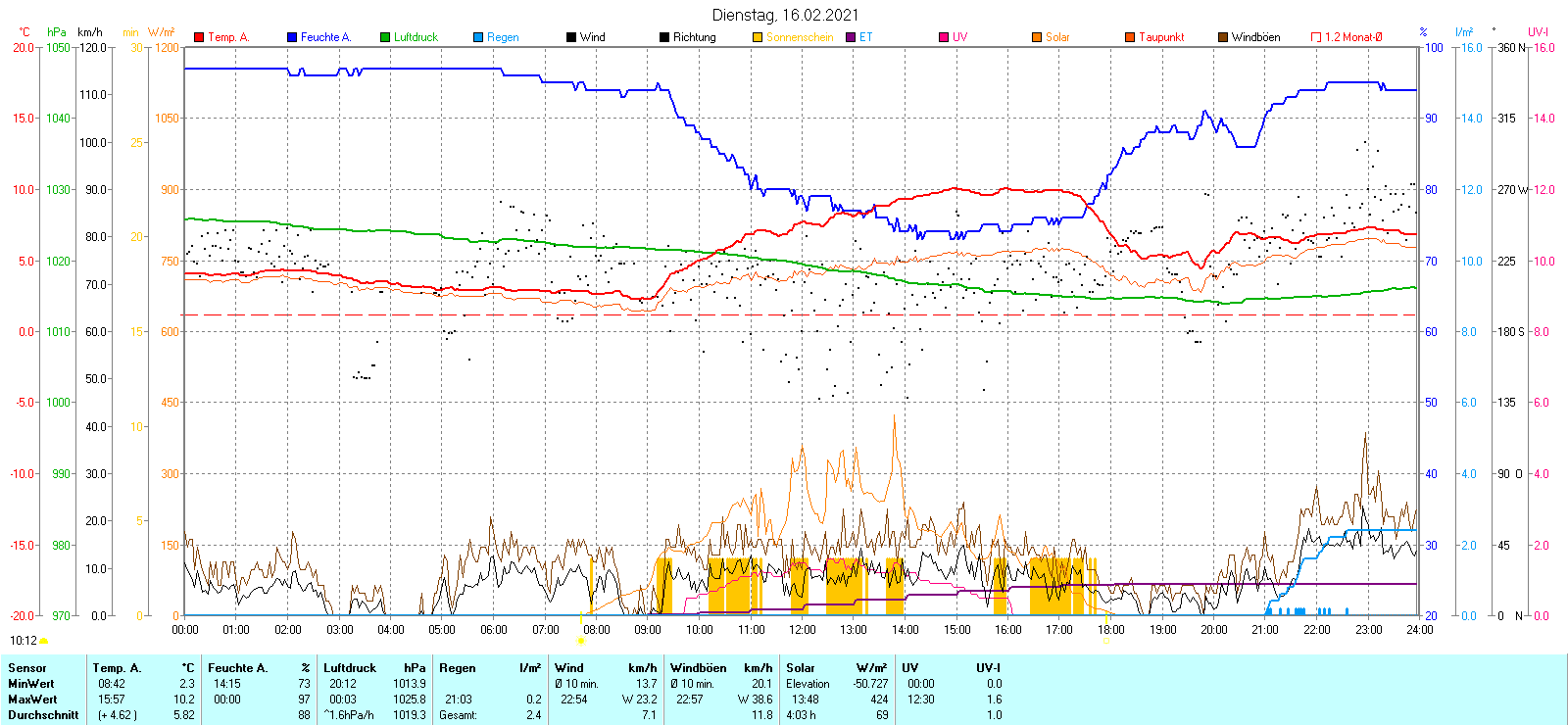Click the light blue Regen legend swatch

pos(478,37)
